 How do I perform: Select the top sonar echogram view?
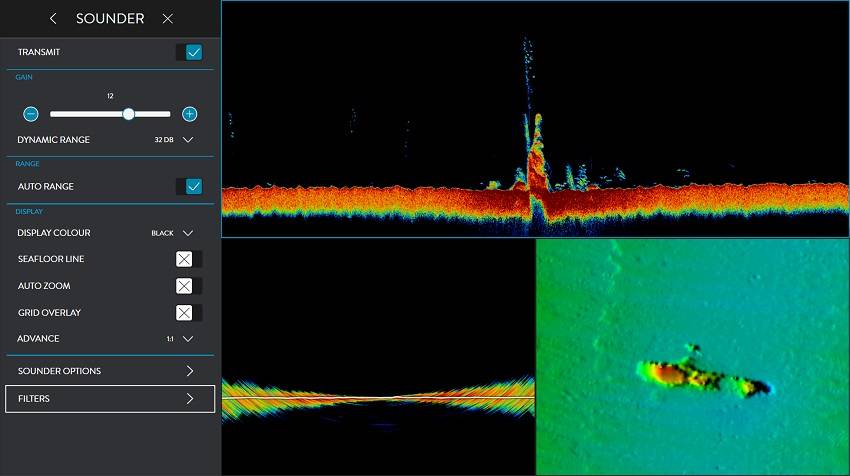(x=535, y=118)
